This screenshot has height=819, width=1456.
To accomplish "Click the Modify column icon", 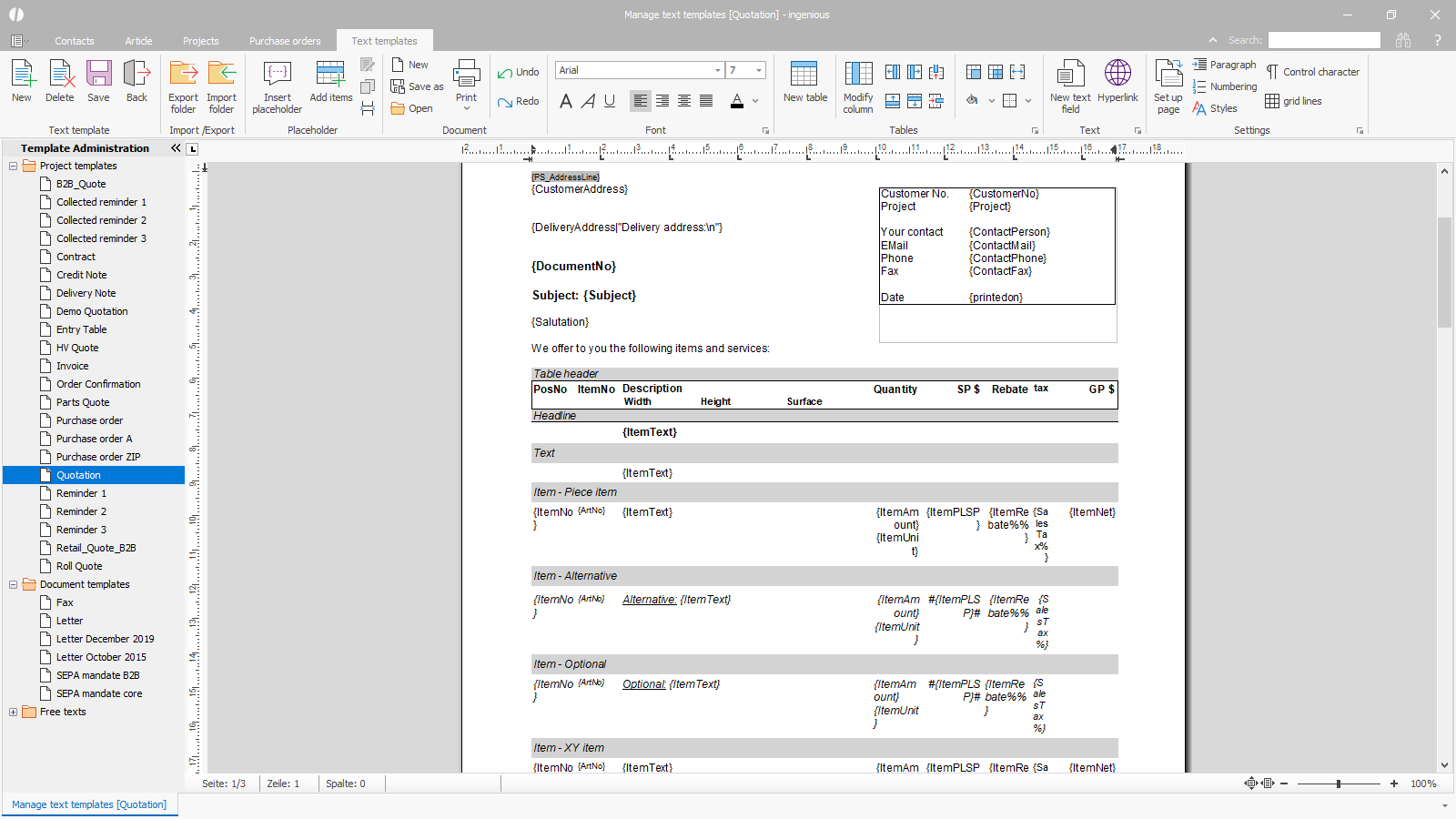I will [858, 75].
